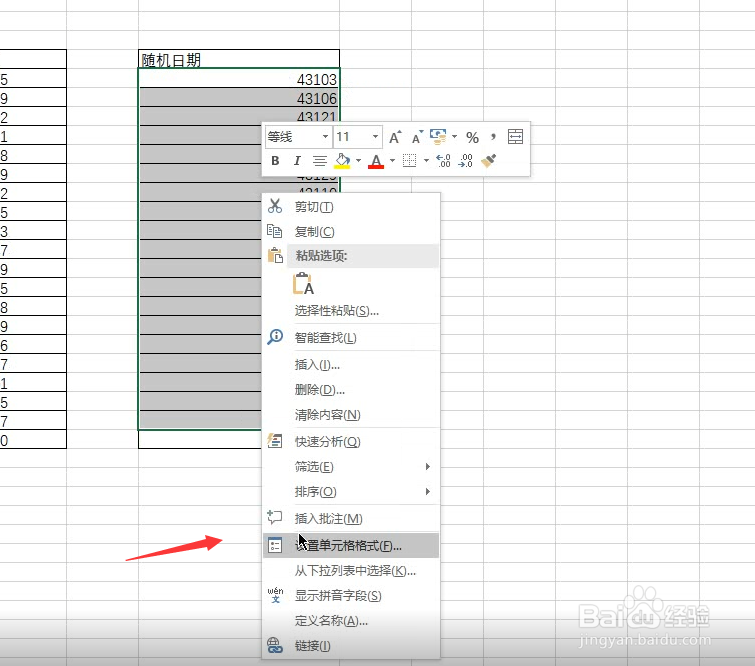Image resolution: width=755 pixels, height=666 pixels.
Task: Choose 设置单元格格式(F)... entry
Action: coord(351,546)
